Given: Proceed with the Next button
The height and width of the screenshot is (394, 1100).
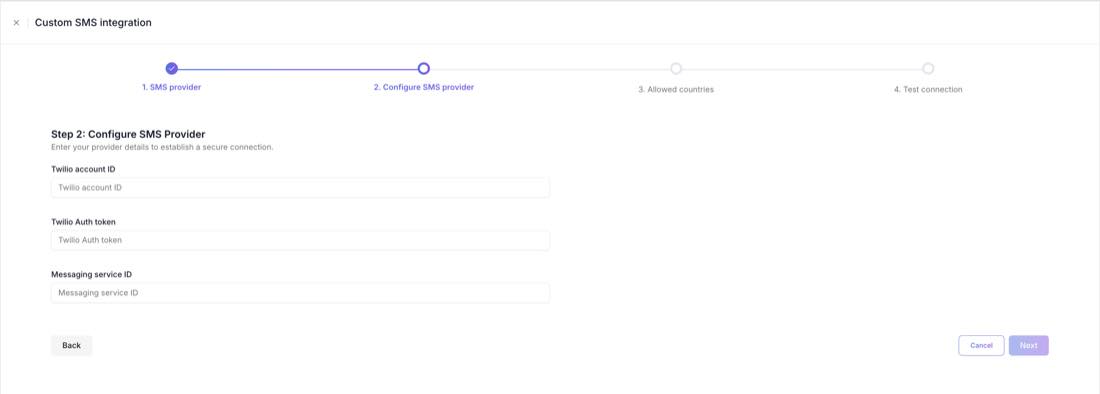Looking at the screenshot, I should (x=1028, y=346).
